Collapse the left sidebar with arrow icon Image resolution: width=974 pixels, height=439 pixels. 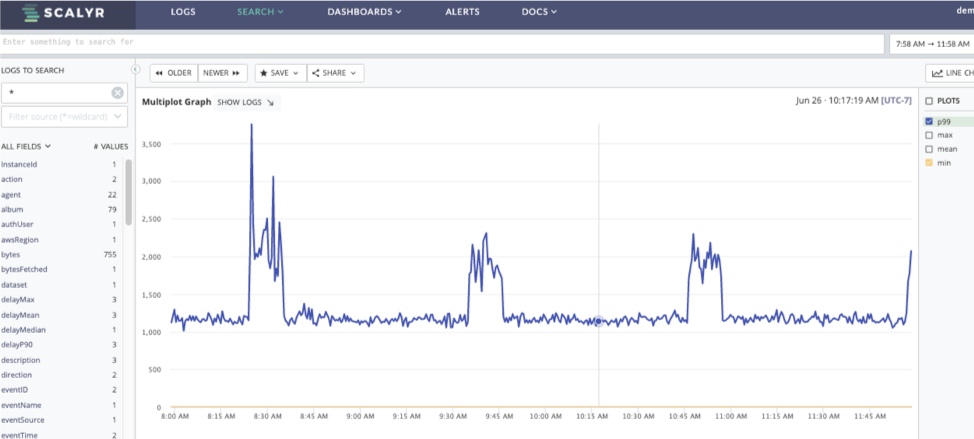pyautogui.click(x=136, y=69)
